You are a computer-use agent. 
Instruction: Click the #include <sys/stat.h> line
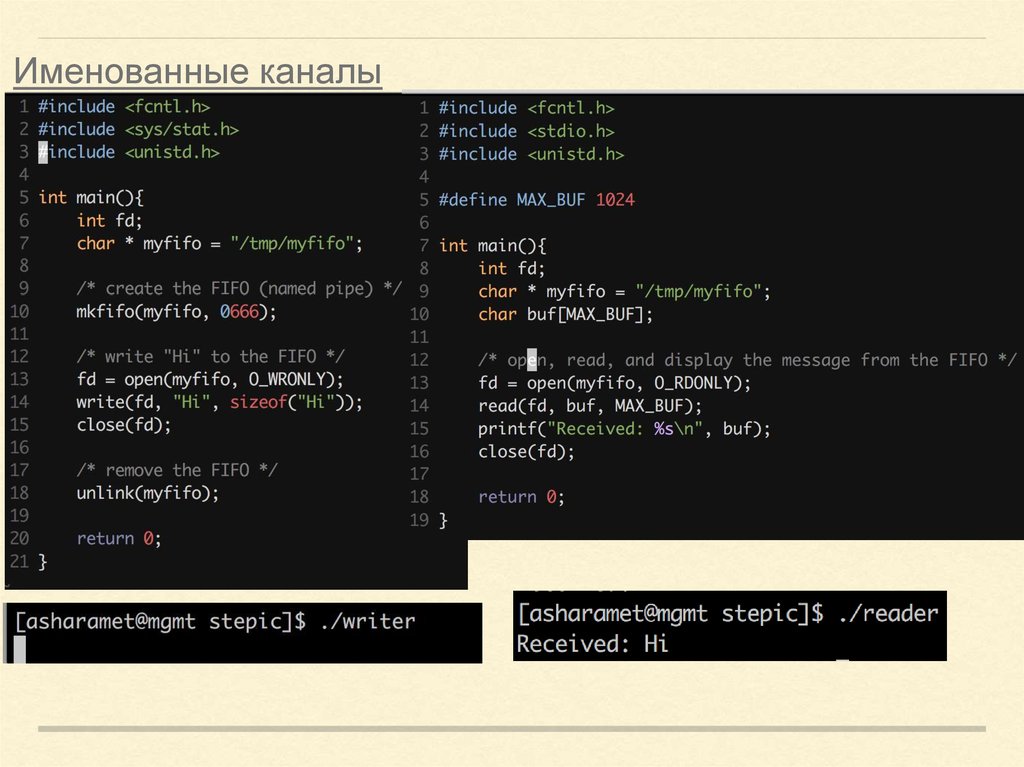click(x=138, y=129)
